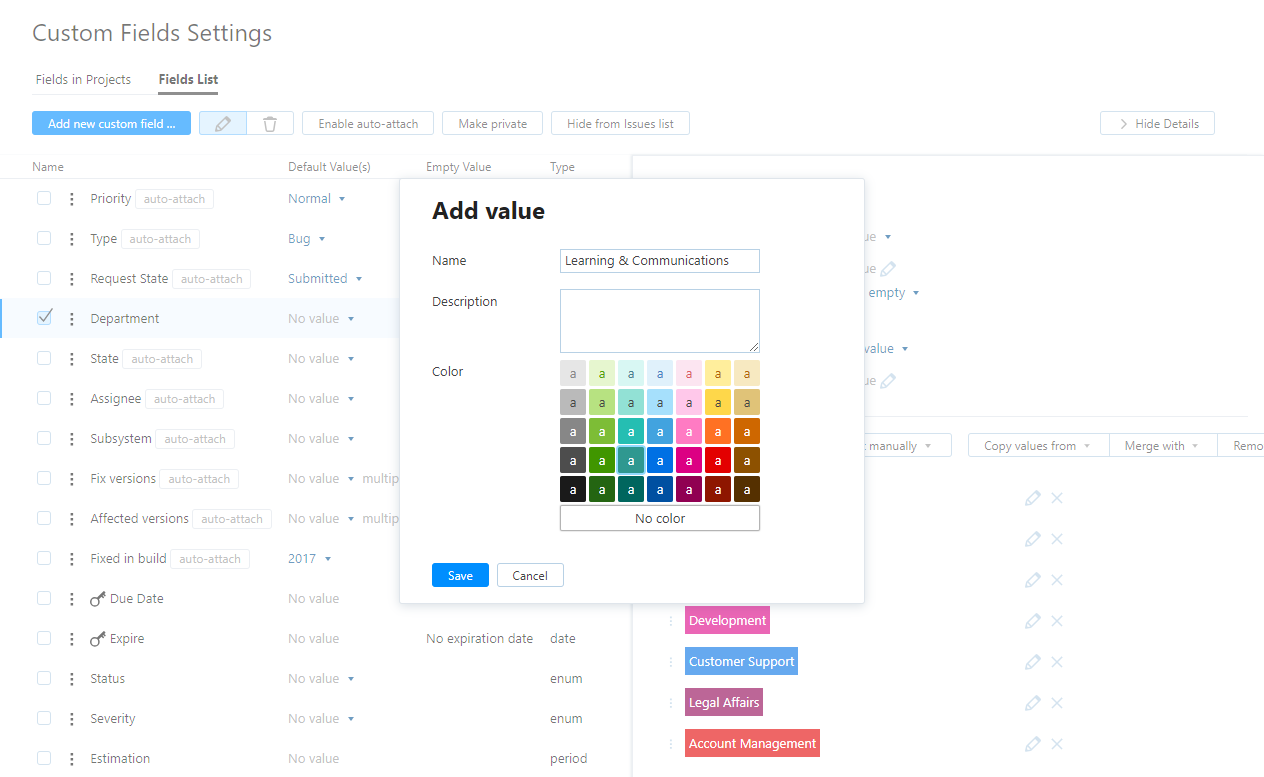Image resolution: width=1264 pixels, height=777 pixels.
Task: Open the options menu for Priority row
Action: tap(72, 199)
